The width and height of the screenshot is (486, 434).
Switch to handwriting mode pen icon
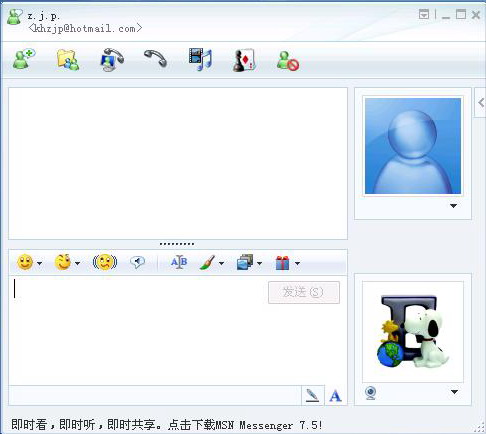click(x=312, y=396)
